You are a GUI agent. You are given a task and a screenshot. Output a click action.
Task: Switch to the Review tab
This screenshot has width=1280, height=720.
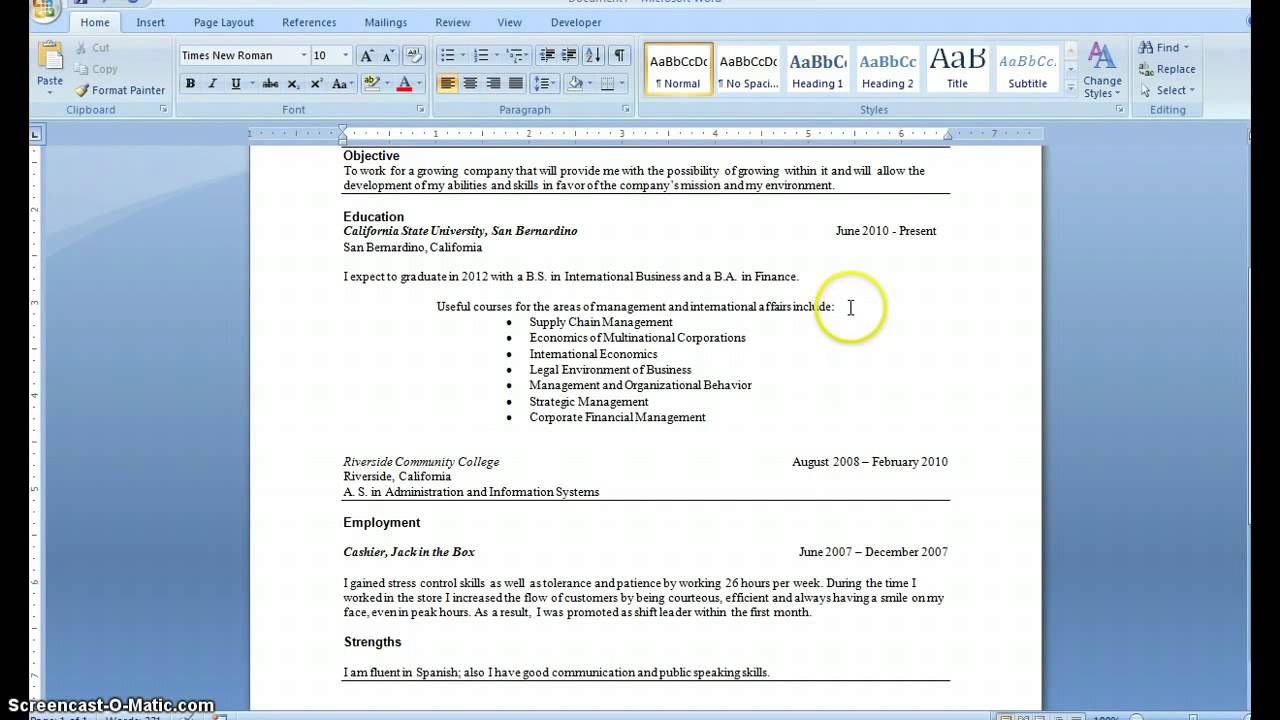pos(453,22)
